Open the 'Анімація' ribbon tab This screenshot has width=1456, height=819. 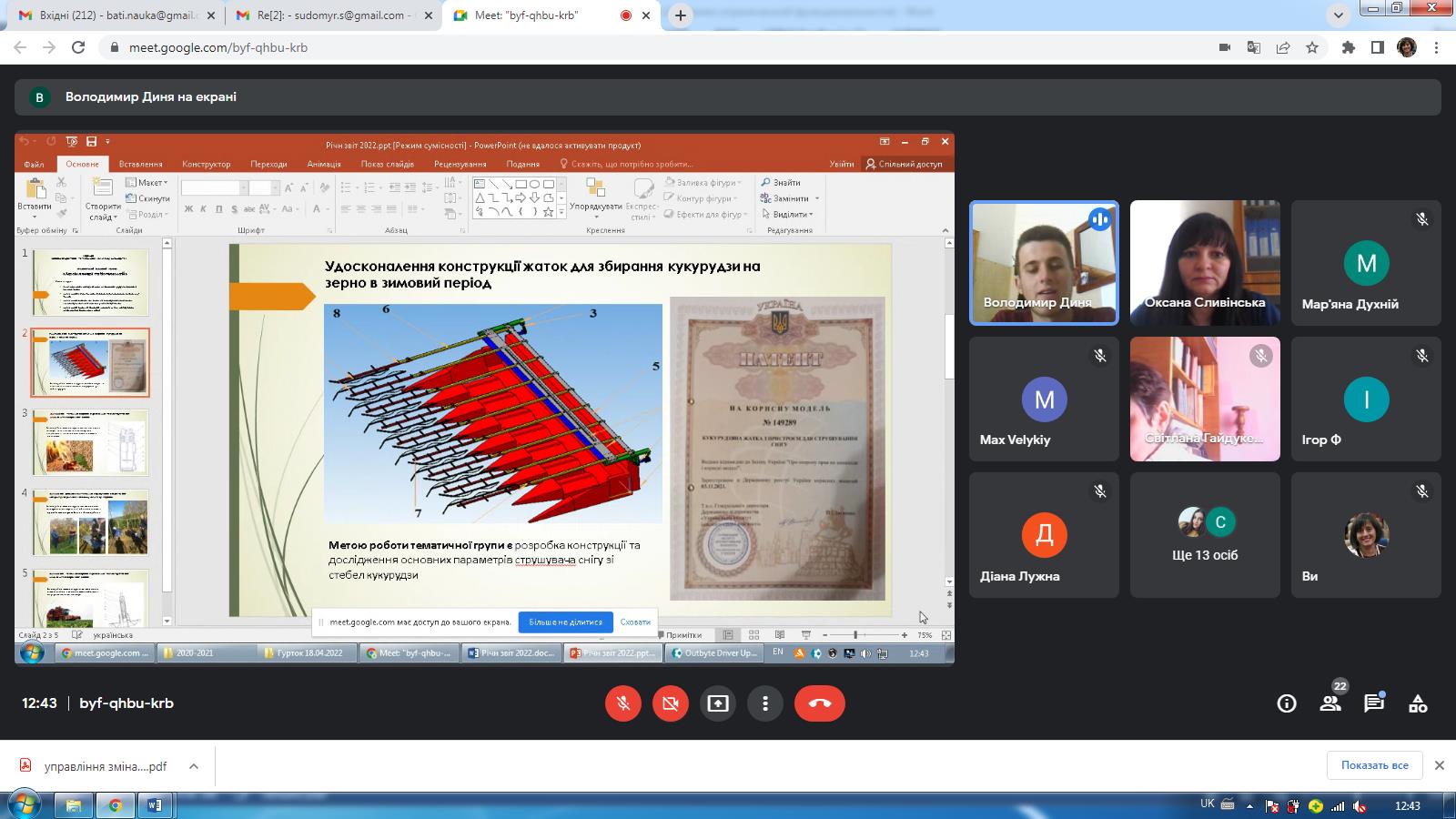tap(324, 164)
